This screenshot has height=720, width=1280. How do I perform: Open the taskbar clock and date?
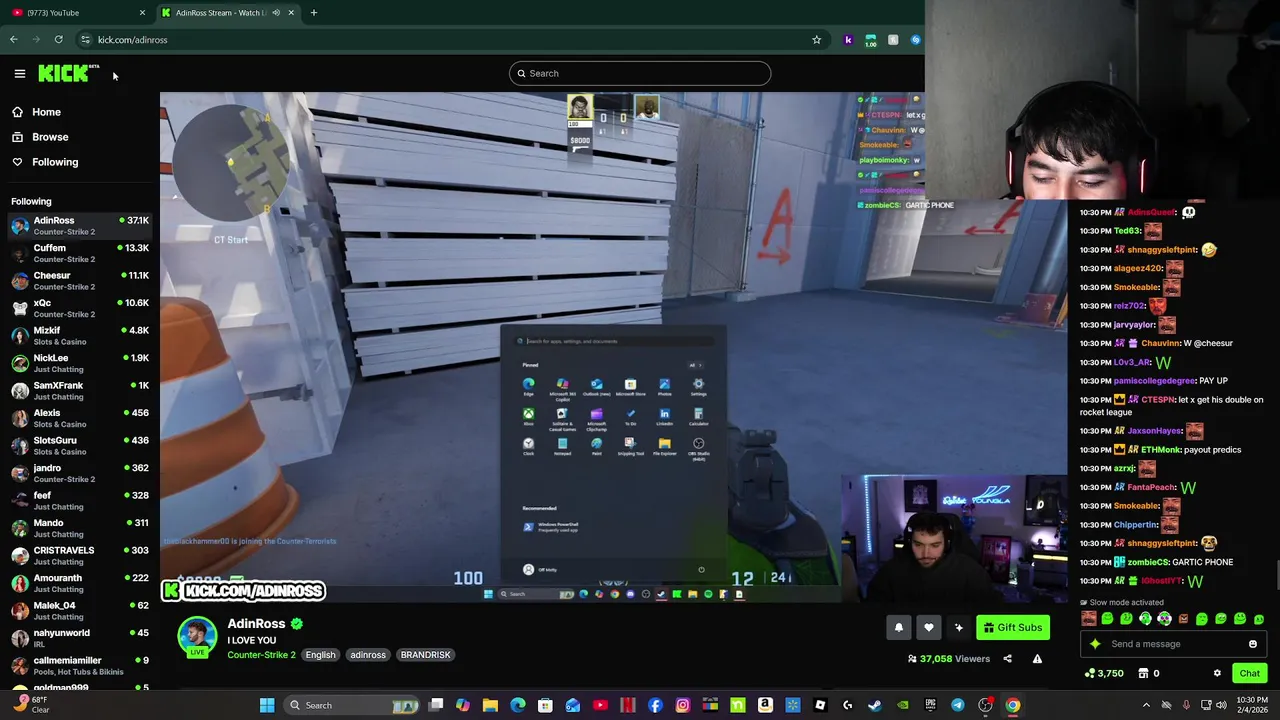coord(1252,705)
